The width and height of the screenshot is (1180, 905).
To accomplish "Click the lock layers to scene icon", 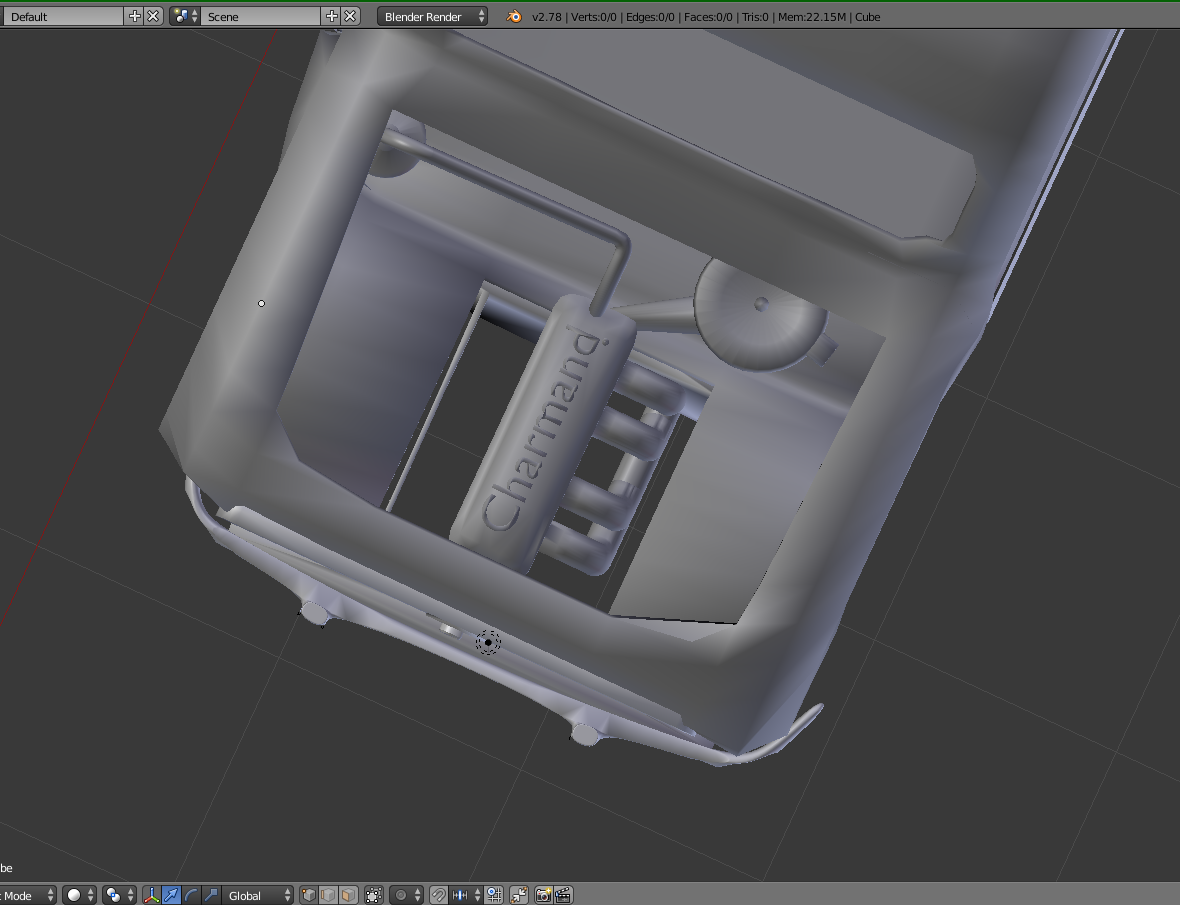I will 373,895.
